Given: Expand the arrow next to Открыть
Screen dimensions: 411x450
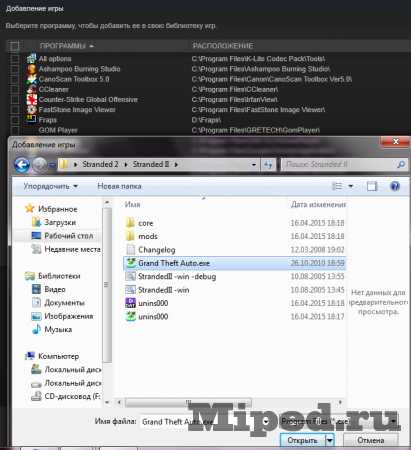Looking at the screenshot, I should 329,440.
